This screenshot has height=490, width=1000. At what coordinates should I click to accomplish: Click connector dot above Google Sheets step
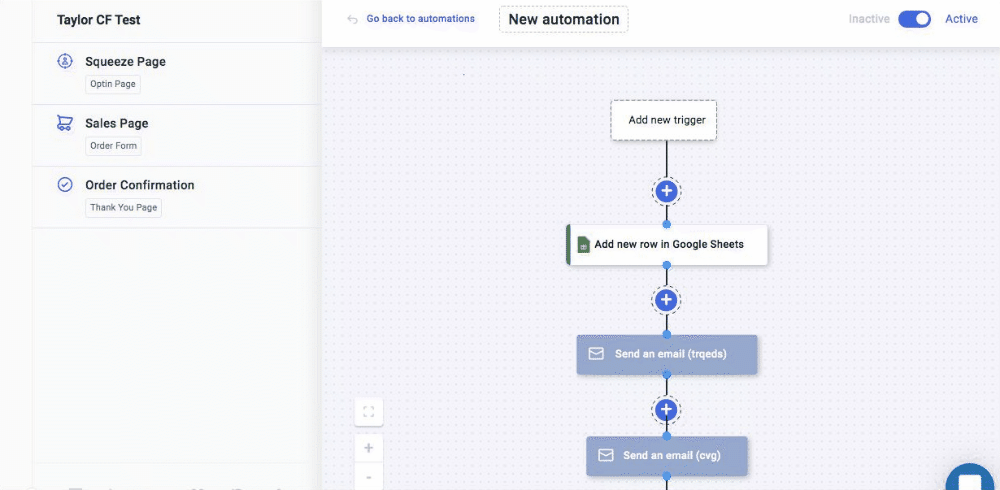(x=666, y=225)
